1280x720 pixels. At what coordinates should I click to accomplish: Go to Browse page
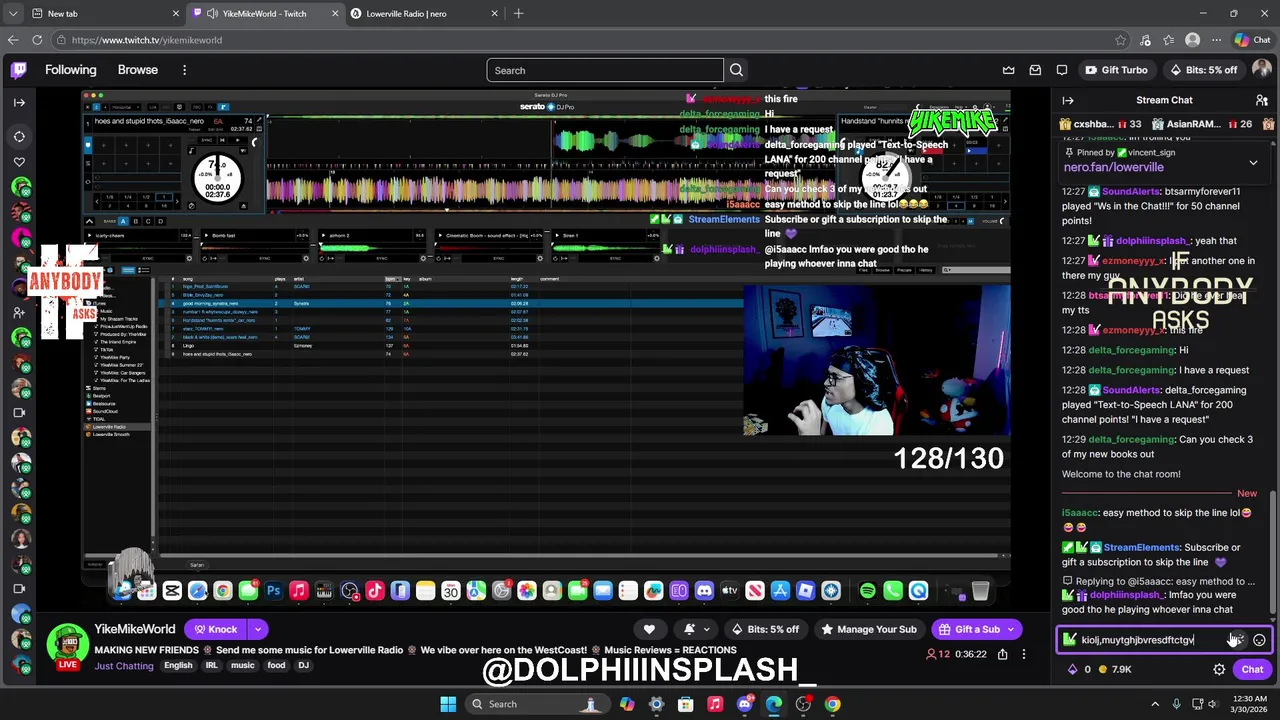pos(138,70)
